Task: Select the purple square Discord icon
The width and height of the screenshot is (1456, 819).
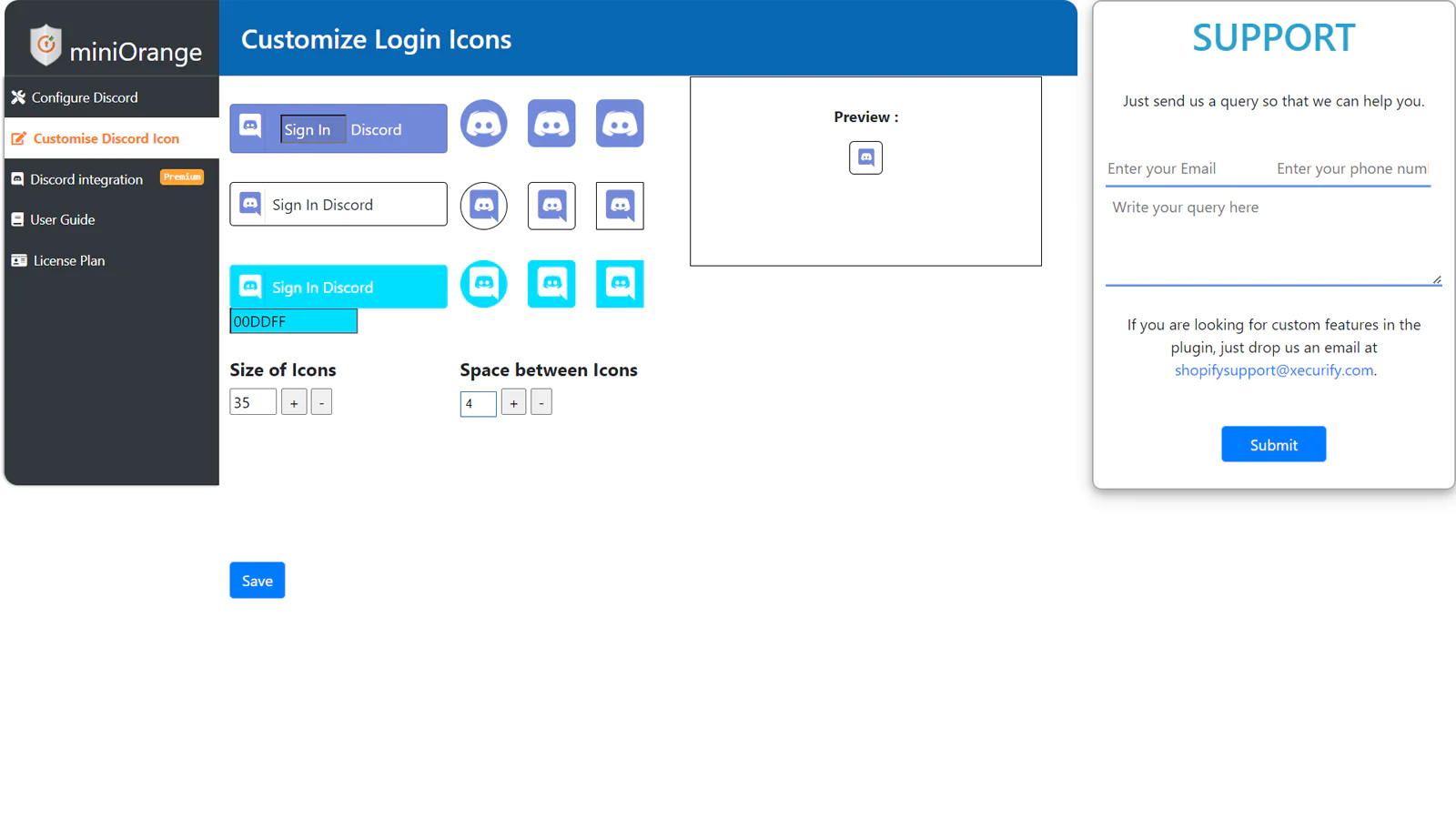Action: 620,123
